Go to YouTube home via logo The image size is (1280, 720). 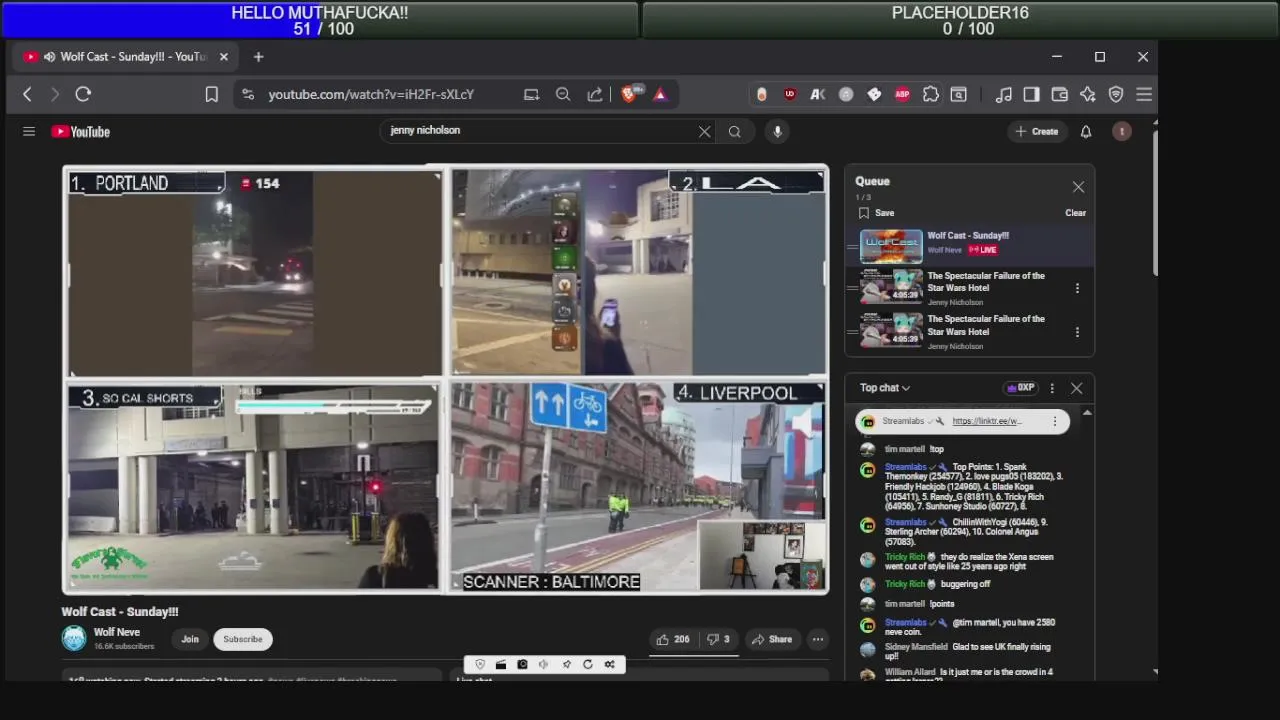80,131
